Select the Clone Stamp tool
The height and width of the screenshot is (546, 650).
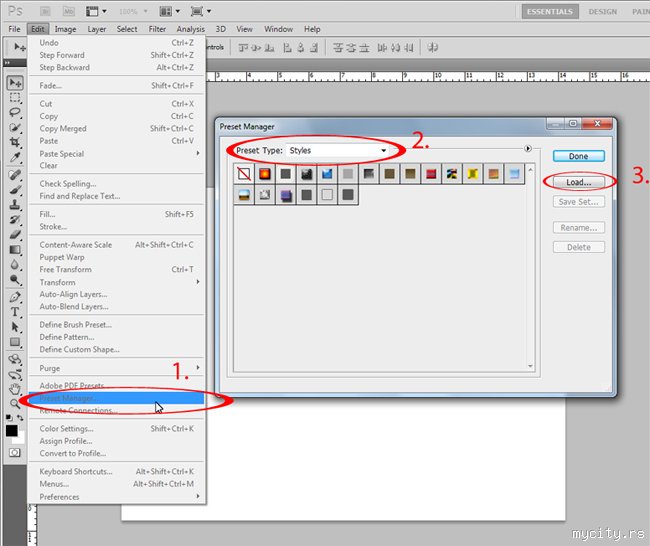point(15,205)
